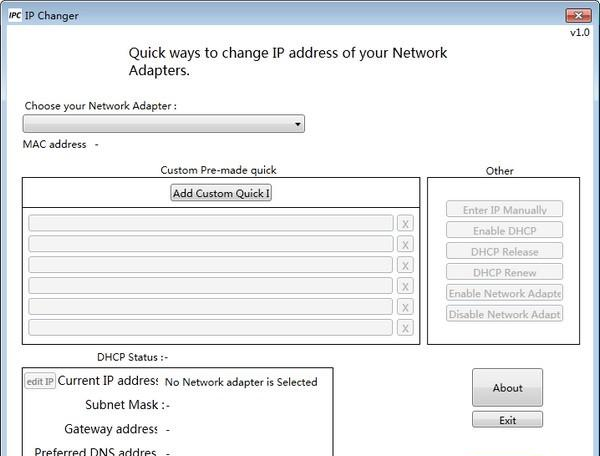
Task: Select the fifth custom quick IP slot
Action: point(210,306)
